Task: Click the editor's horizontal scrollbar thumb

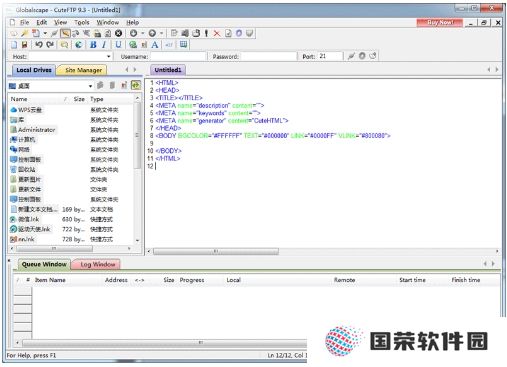Action: coord(216,251)
